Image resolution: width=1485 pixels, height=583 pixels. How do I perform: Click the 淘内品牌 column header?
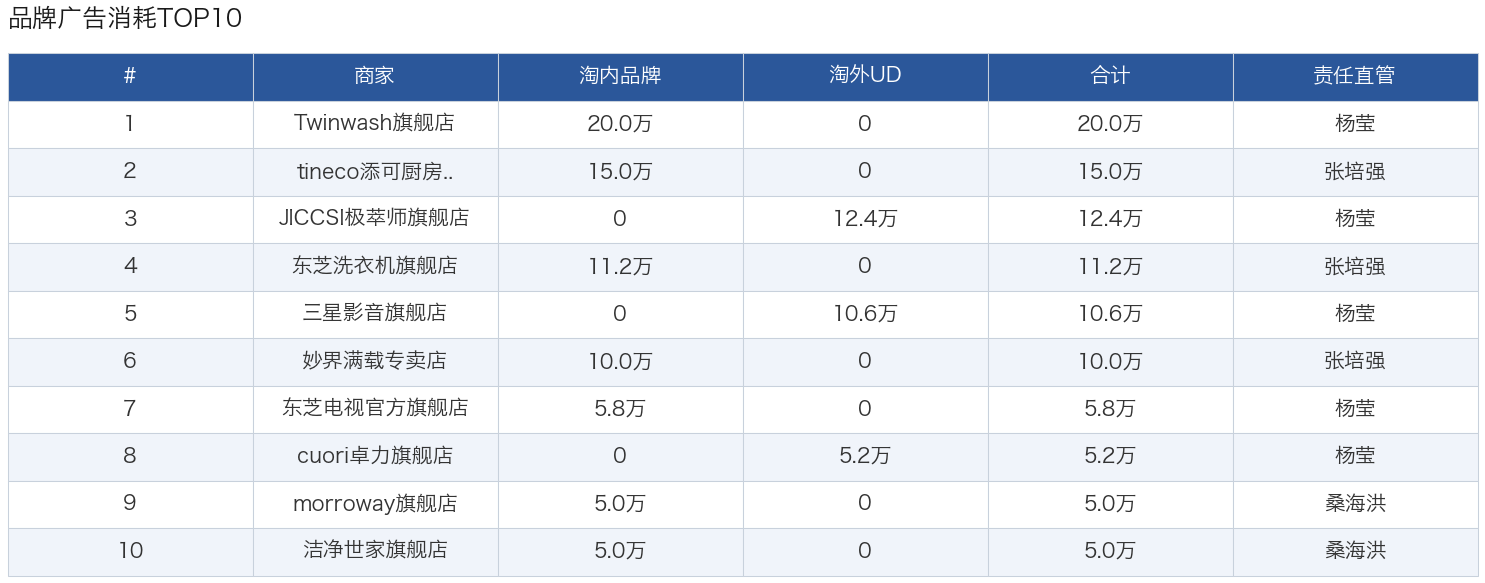coord(620,76)
